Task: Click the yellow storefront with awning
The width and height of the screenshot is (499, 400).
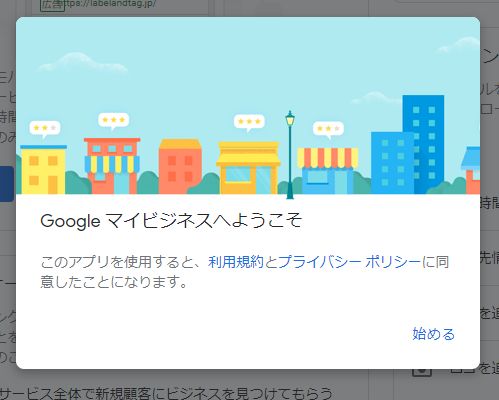Action: 248,168
